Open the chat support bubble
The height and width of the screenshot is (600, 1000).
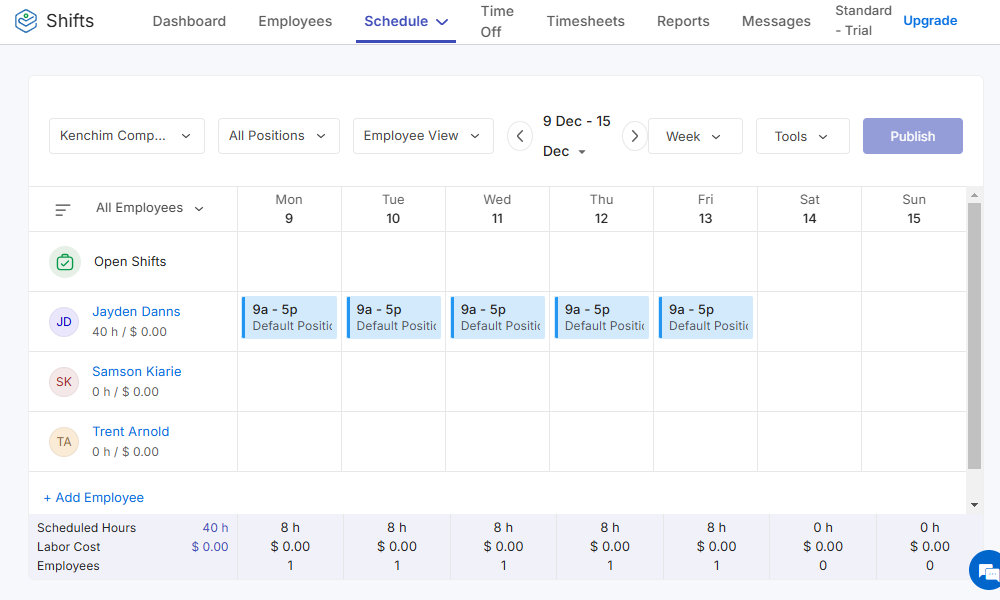pyautogui.click(x=986, y=570)
